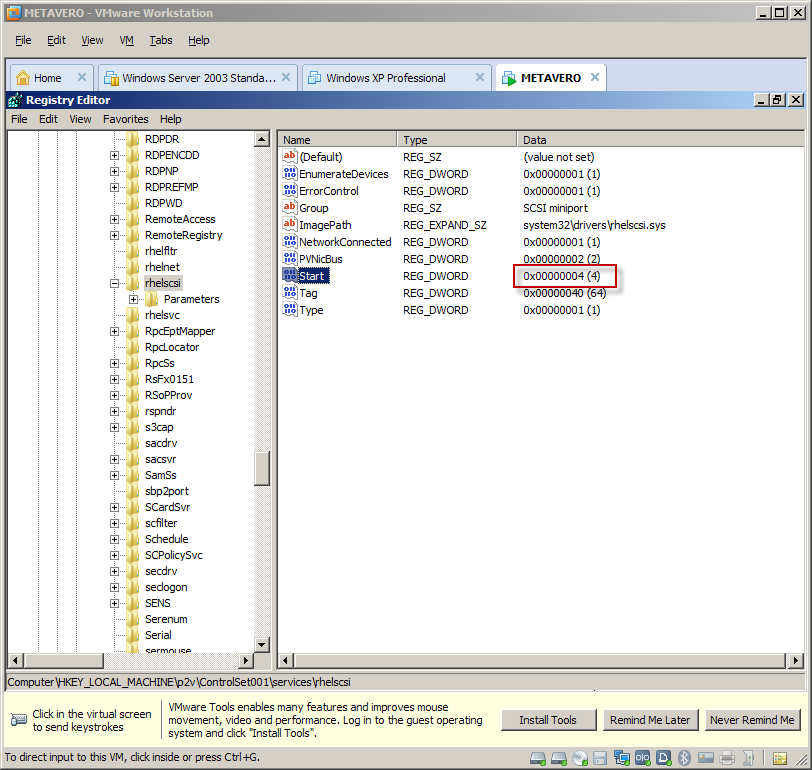Collapse the rhelscsi registry key
Viewport: 812px width, 770px height.
click(114, 283)
